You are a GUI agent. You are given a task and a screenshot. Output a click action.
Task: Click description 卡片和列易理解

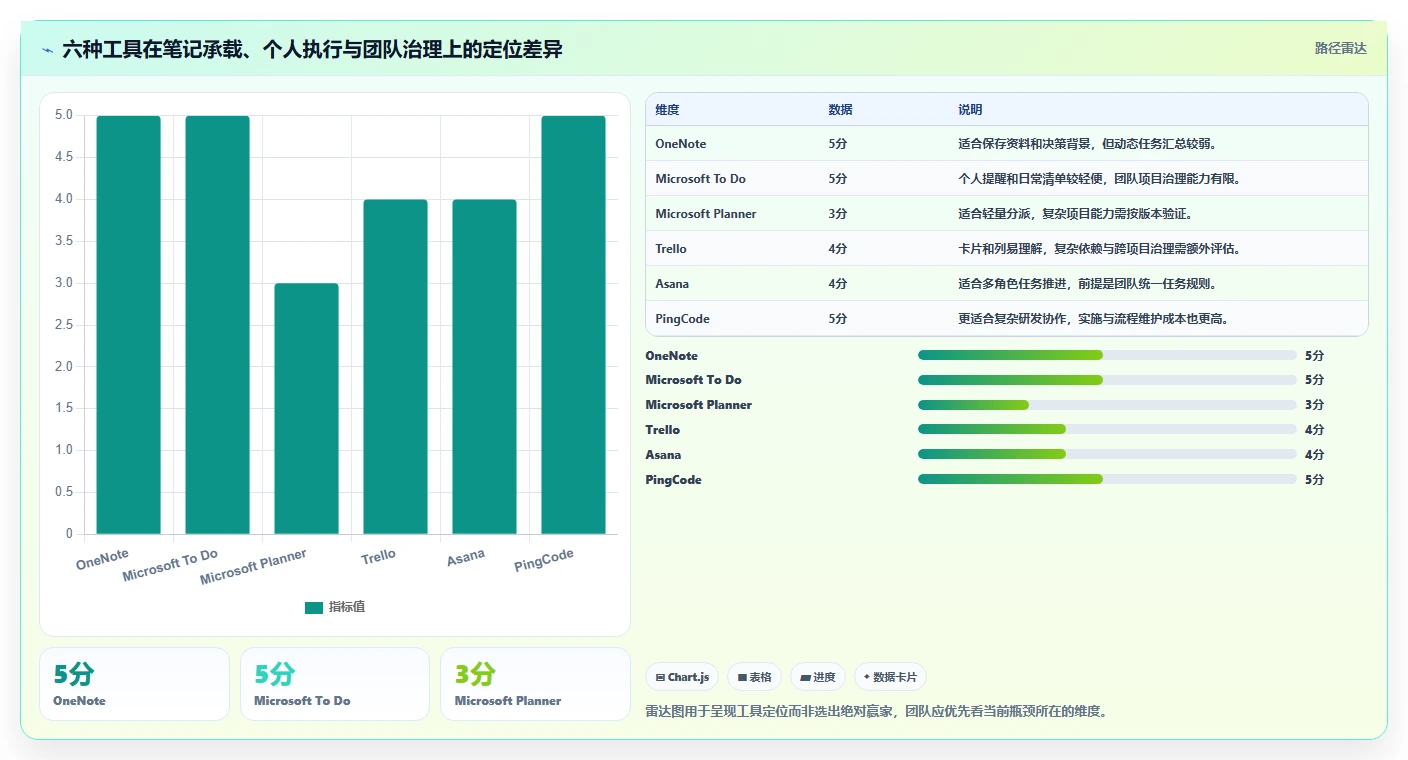point(1100,249)
